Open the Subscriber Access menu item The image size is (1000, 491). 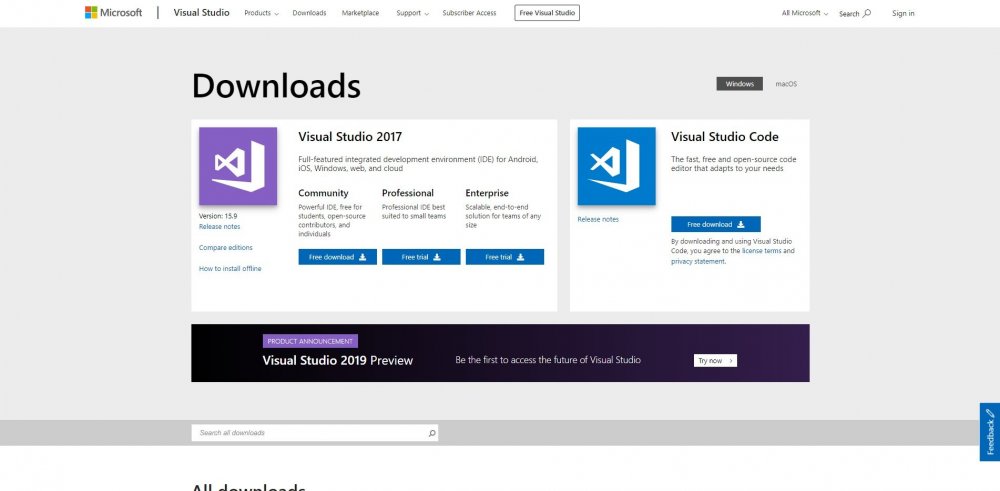[x=469, y=13]
